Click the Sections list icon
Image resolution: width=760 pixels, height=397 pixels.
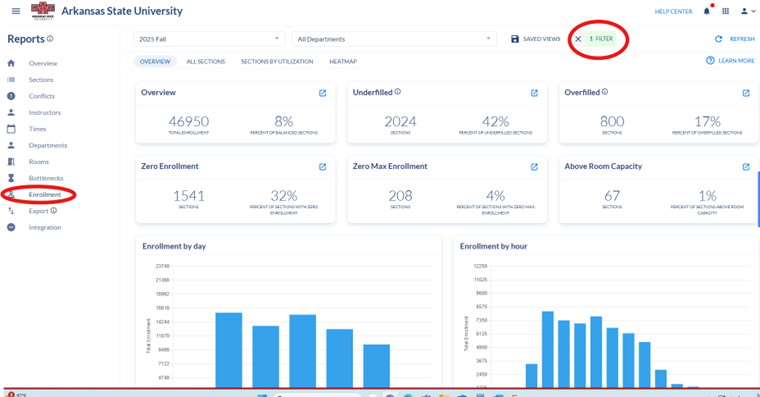click(11, 79)
